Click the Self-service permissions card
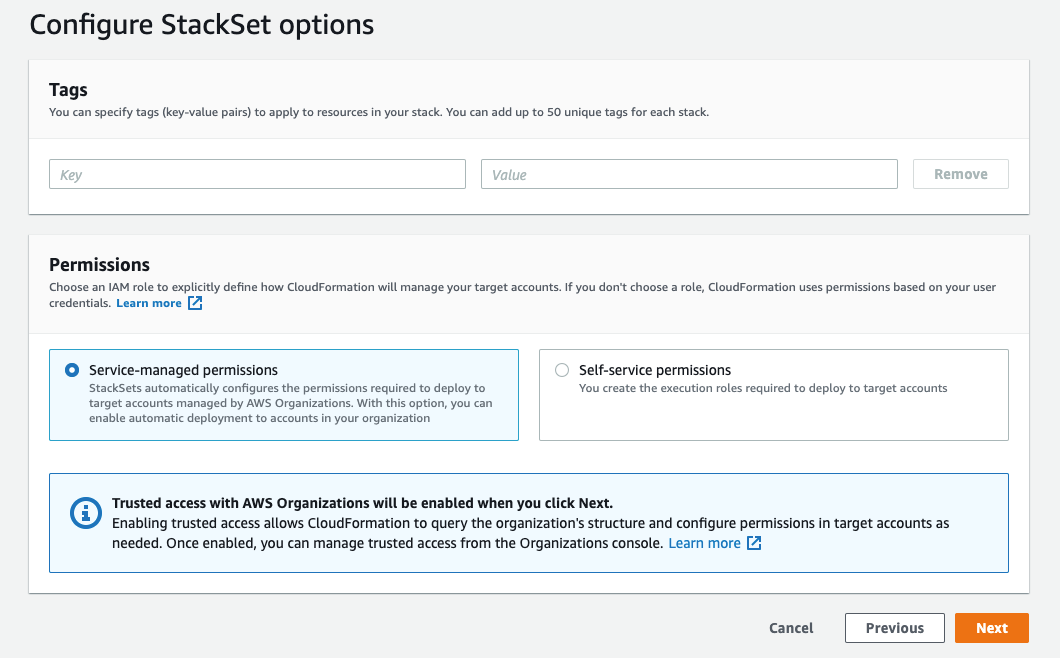 coord(773,394)
